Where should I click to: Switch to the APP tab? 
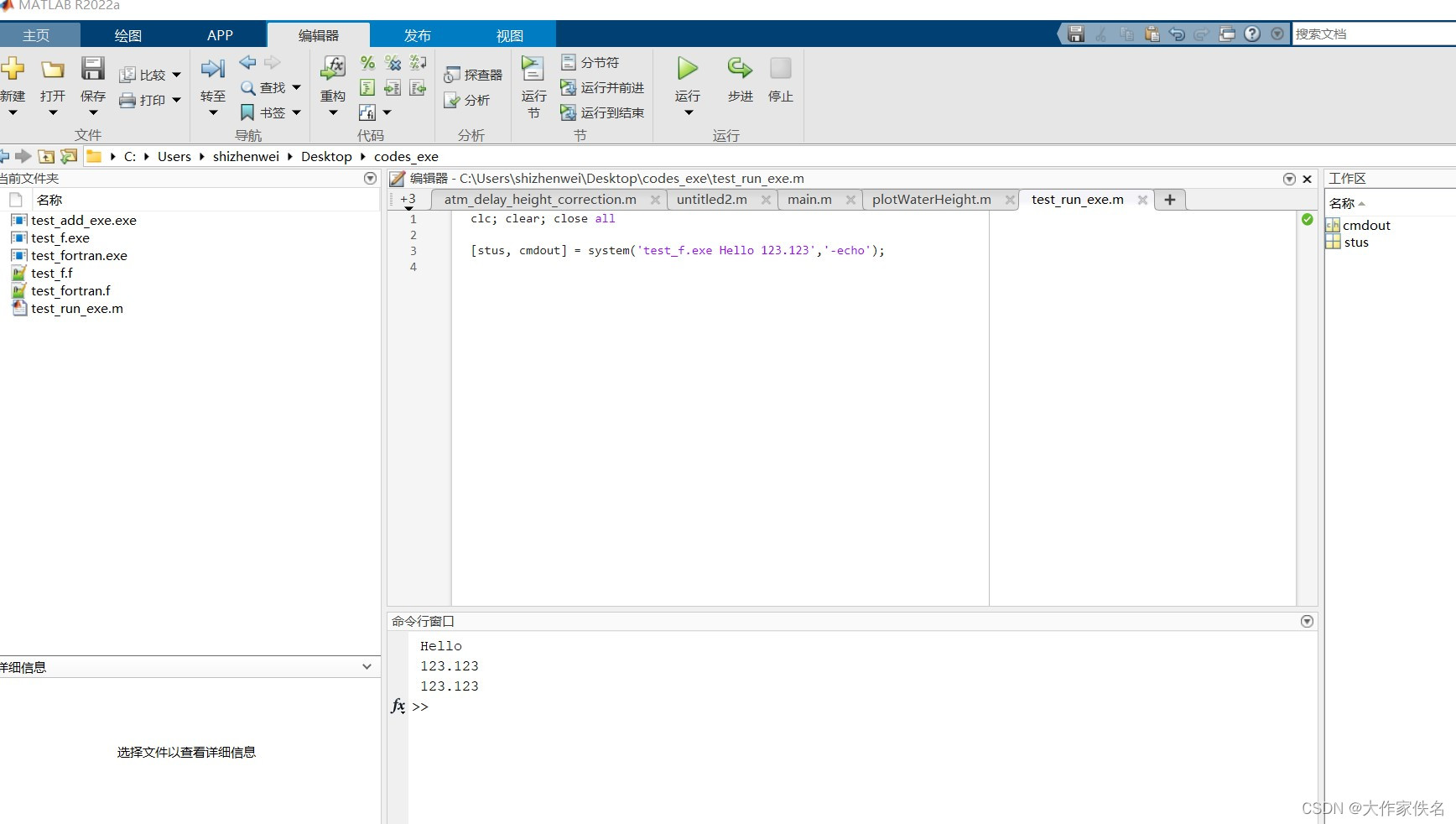click(x=220, y=35)
